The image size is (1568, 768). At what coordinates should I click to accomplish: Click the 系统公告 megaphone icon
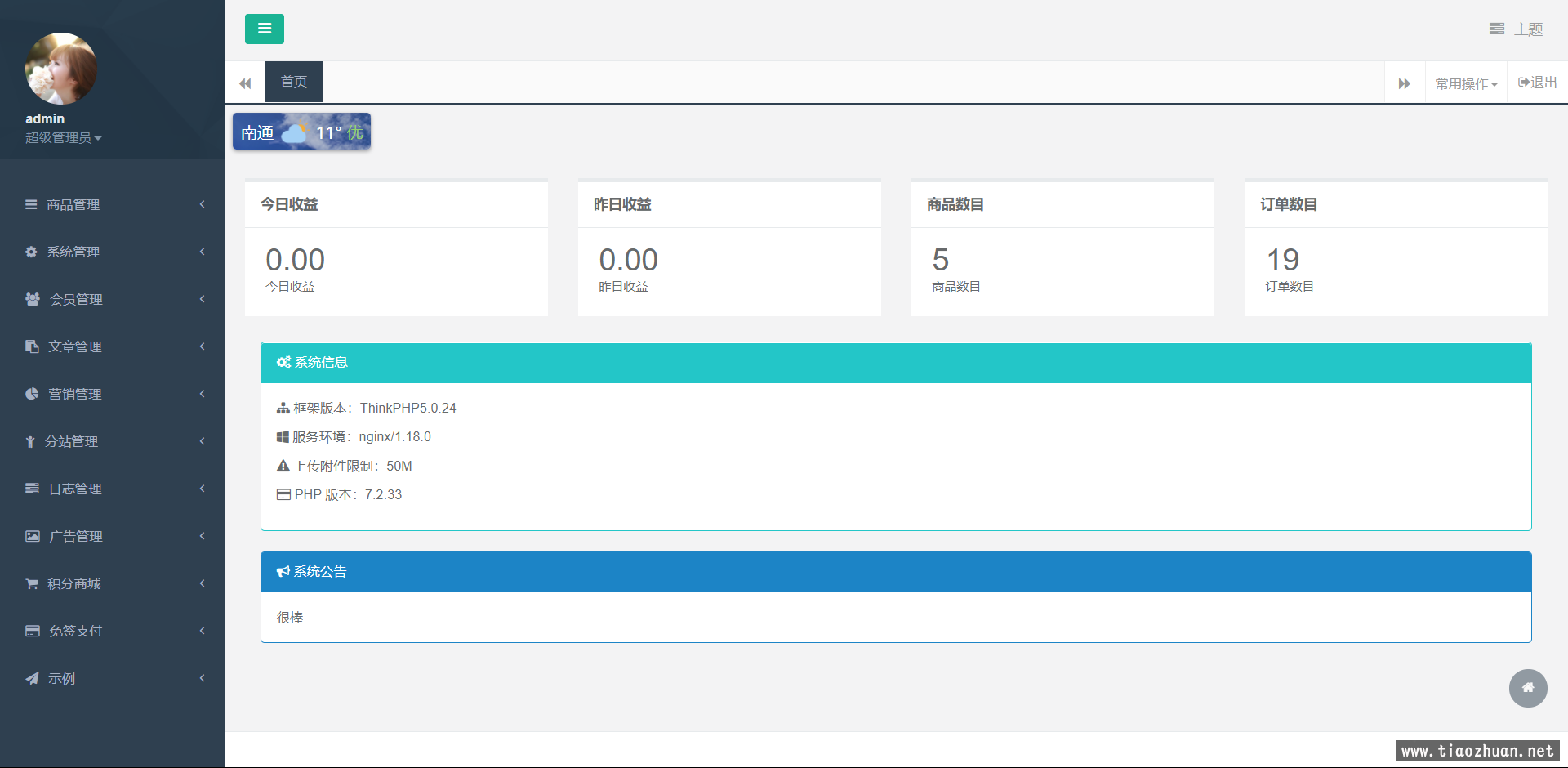[x=283, y=572]
